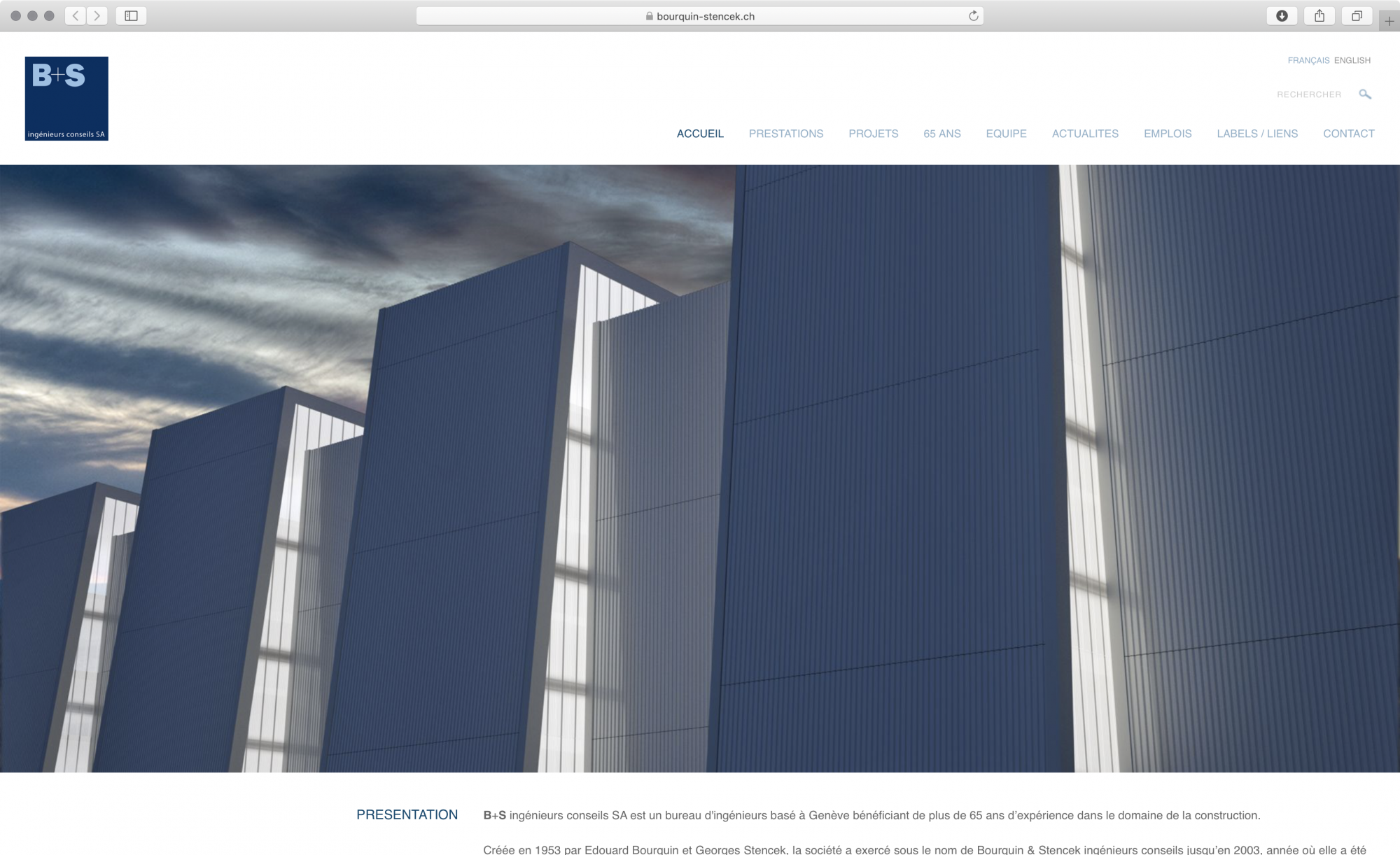This screenshot has height=855, width=1400.
Task: Open the EMPLOIS section
Action: [1168, 134]
